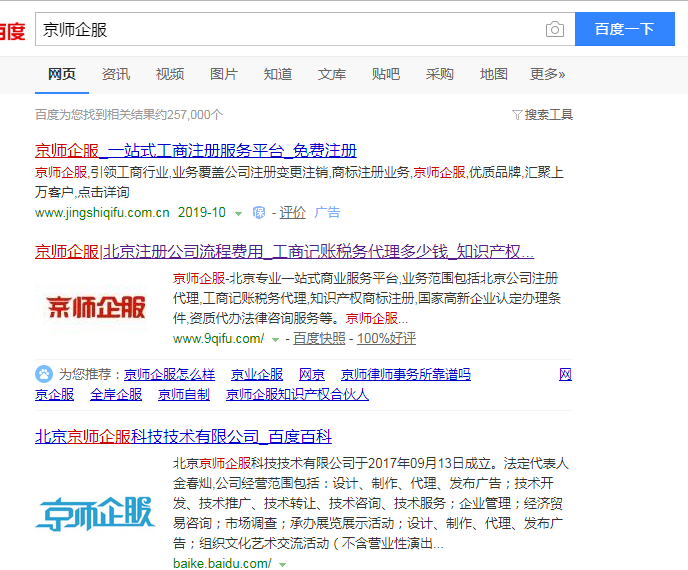Open result 京师企服_一站式工商注册服务平台_免费注册

[x=196, y=151]
